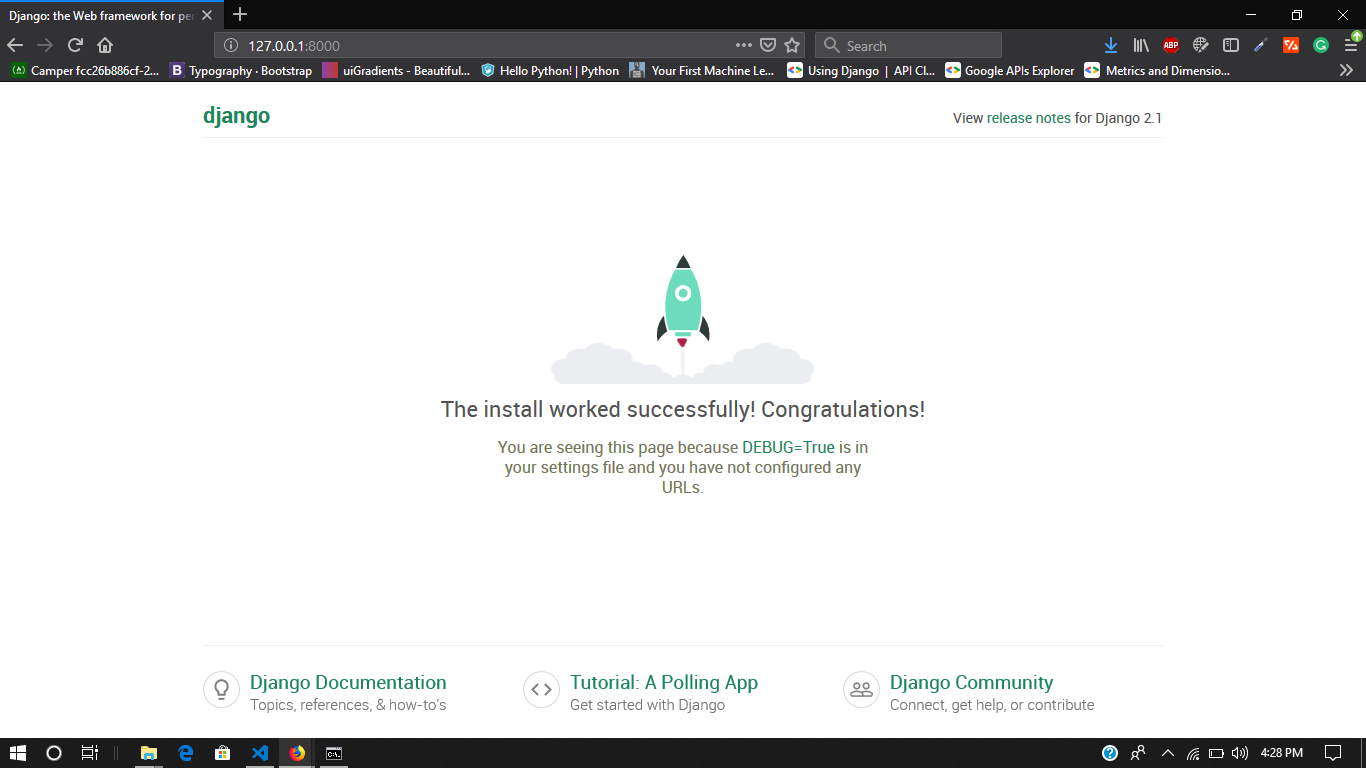Open the Grammarly extension
Image resolution: width=1366 pixels, height=768 pixels.
tap(1321, 45)
